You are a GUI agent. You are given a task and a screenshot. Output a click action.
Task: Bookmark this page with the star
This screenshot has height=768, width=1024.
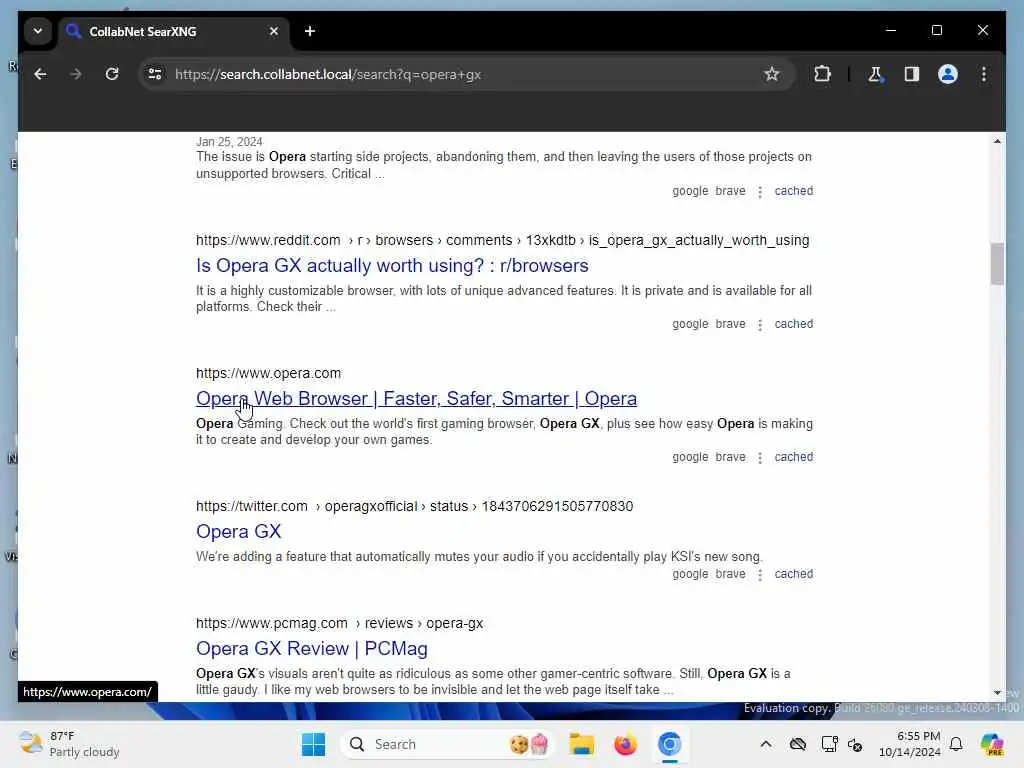pos(771,74)
